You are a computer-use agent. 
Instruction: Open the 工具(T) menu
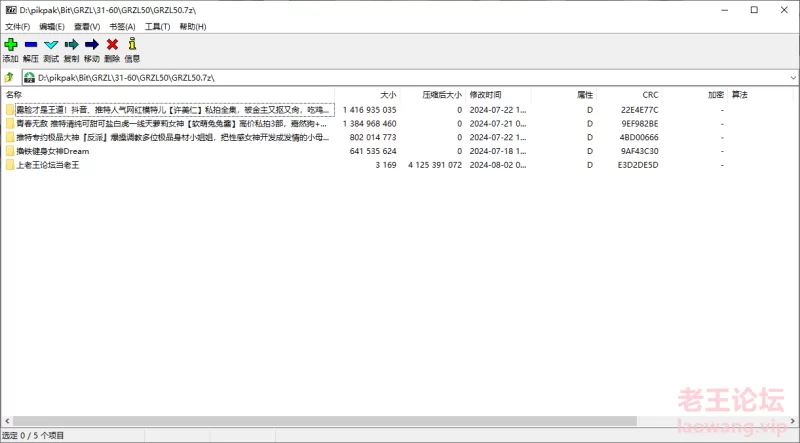pyautogui.click(x=157, y=27)
